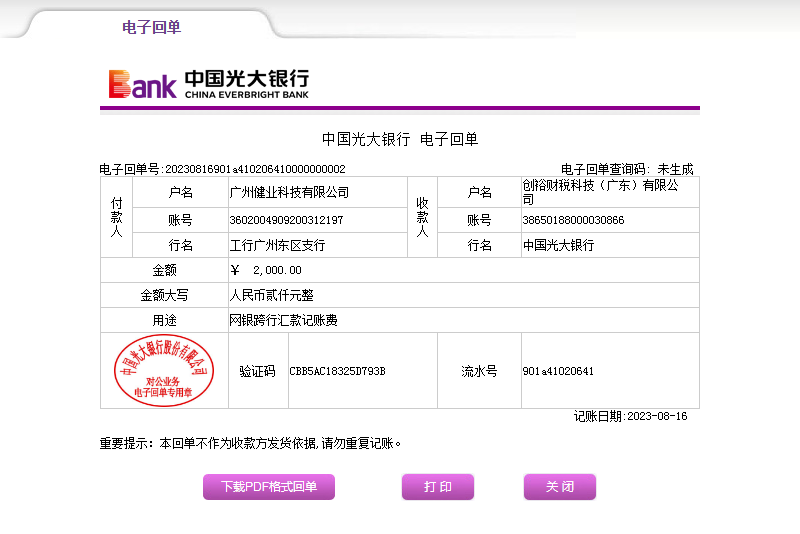800x534 pixels.
Task: Click the payee bank name 中国光大银行
Action: [x=558, y=245]
